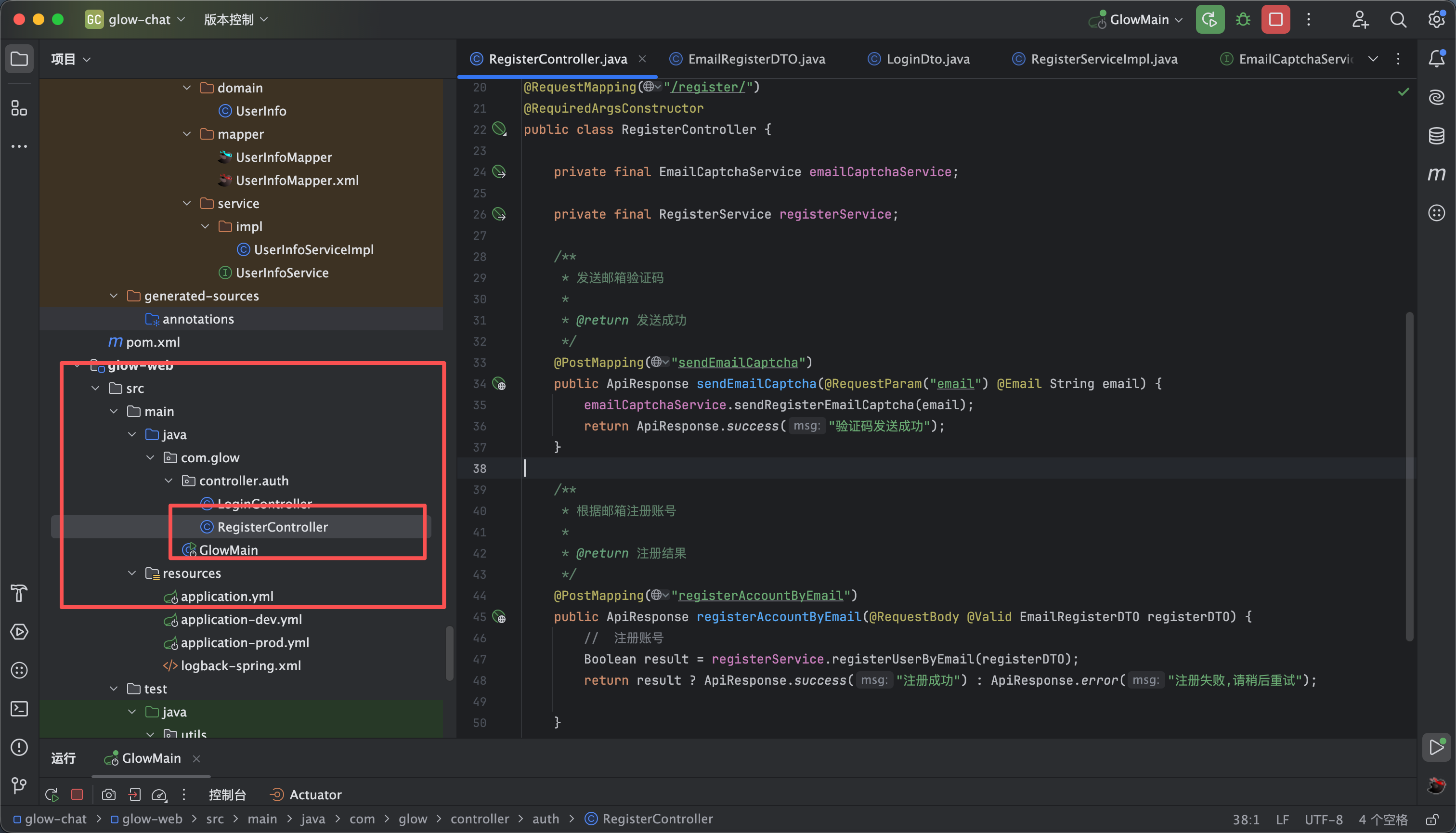Expand the hidden editor tabs list
1456x833 pixels.
click(x=1373, y=59)
